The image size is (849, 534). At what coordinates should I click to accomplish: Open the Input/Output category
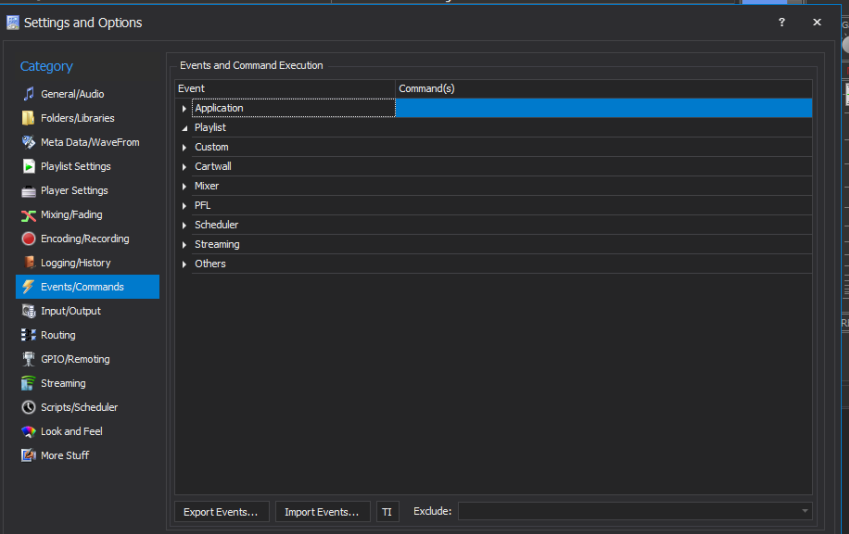pyautogui.click(x=71, y=311)
